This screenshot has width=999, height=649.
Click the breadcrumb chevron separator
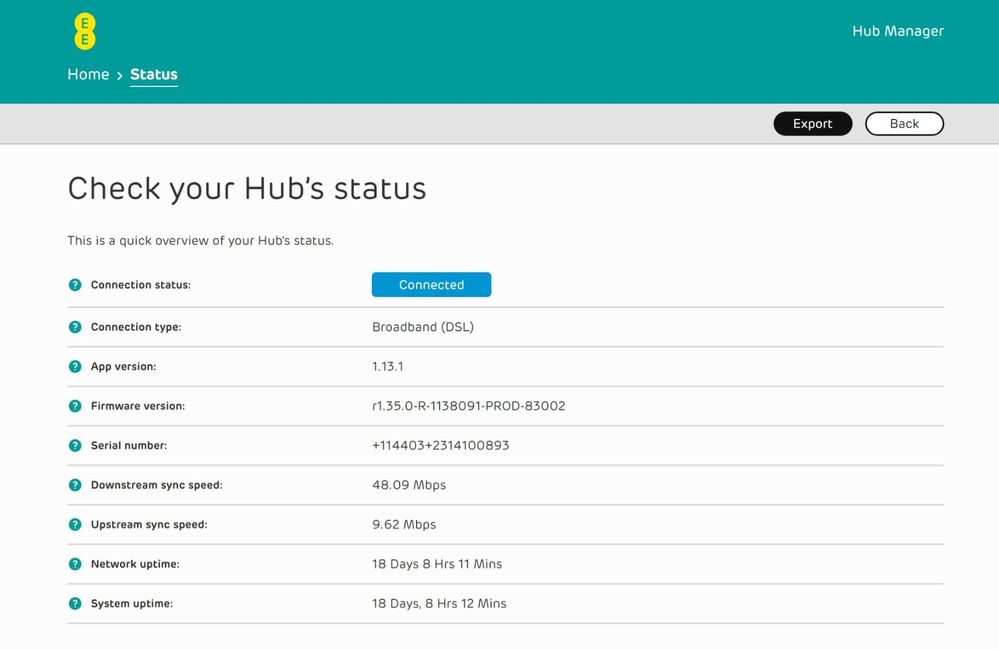(x=120, y=76)
